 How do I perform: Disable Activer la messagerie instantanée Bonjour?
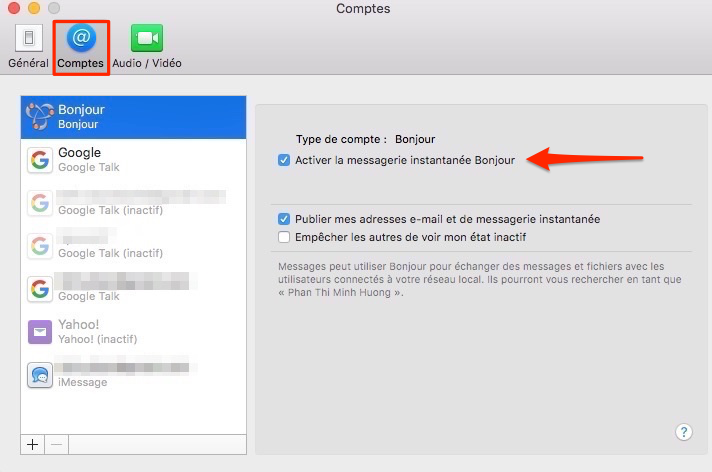tap(284, 160)
